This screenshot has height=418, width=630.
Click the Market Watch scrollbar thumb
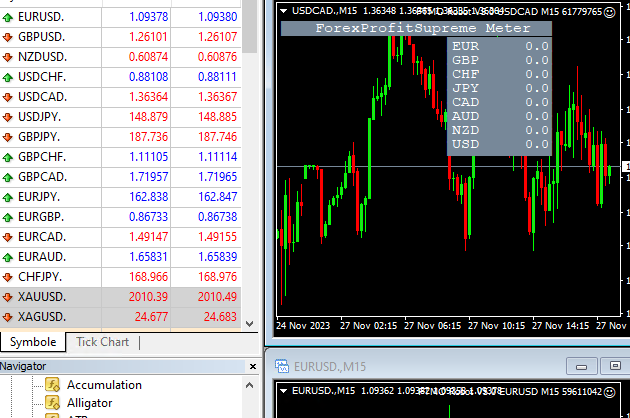[x=250, y=26]
